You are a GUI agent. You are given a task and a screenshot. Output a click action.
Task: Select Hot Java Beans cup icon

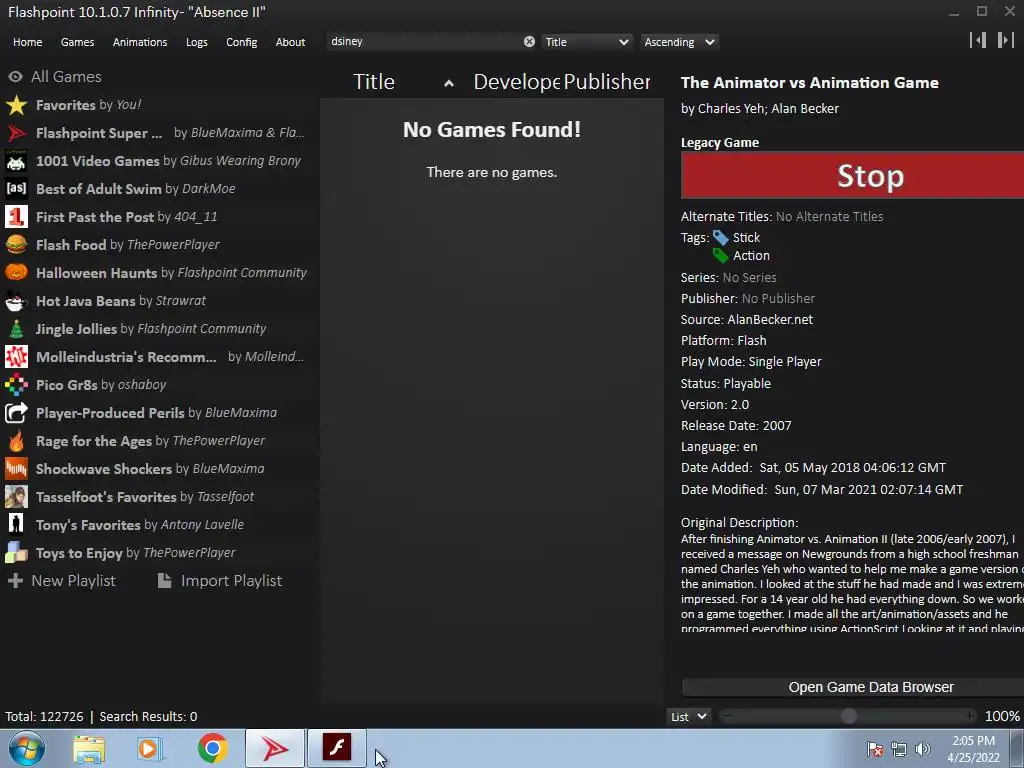(16, 301)
